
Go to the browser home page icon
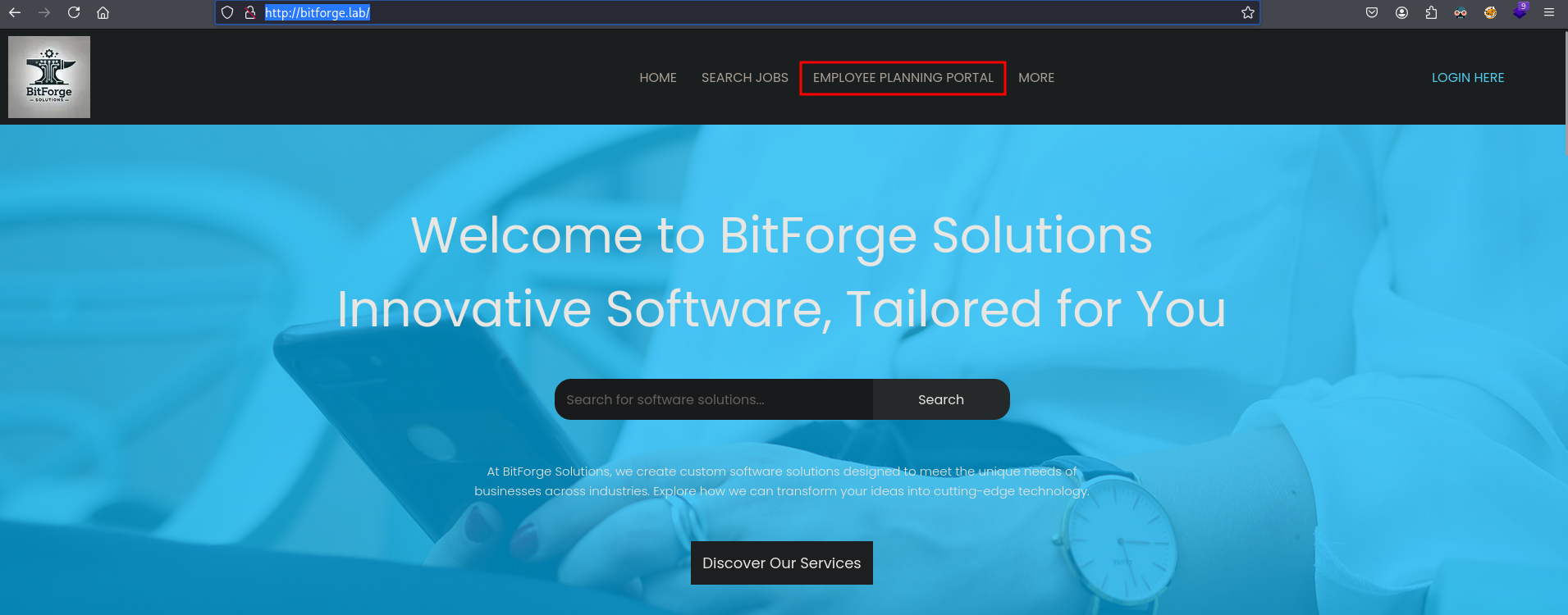[x=103, y=12]
